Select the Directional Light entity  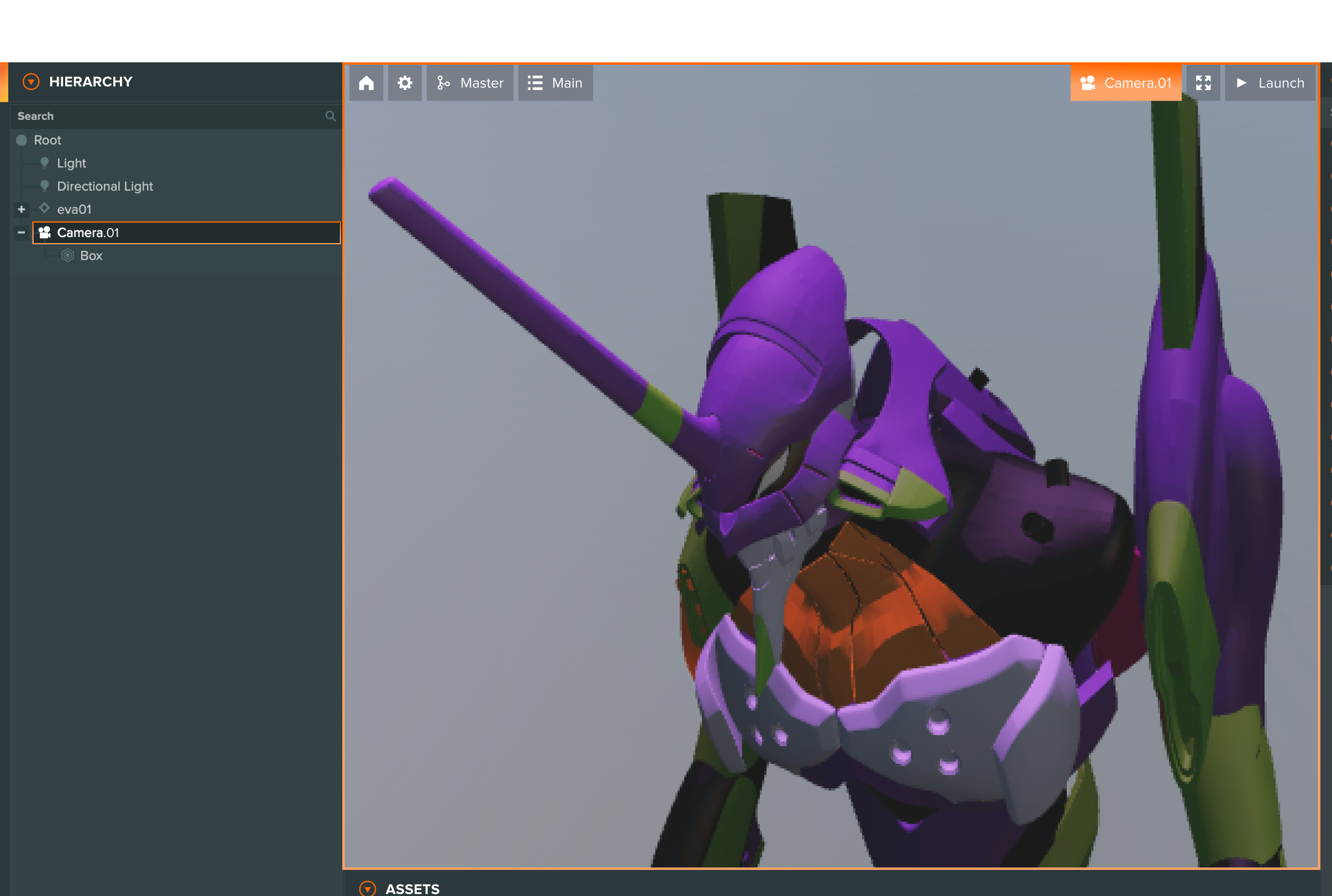[x=105, y=186]
